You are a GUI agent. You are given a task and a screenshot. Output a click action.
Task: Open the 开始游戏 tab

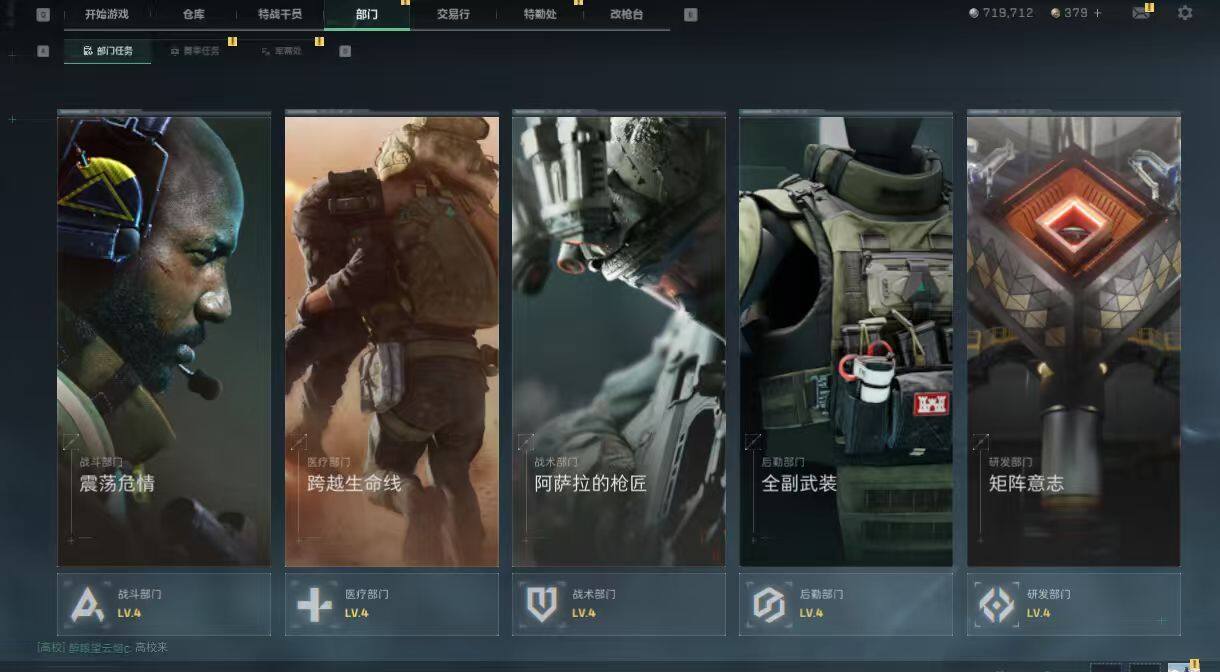106,14
